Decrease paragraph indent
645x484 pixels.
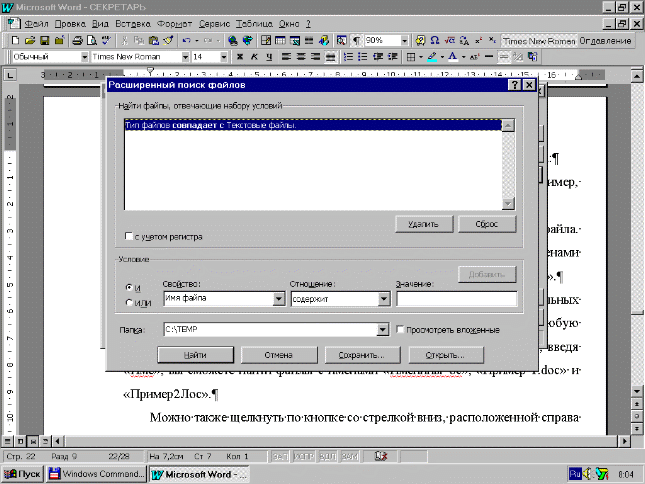point(378,57)
